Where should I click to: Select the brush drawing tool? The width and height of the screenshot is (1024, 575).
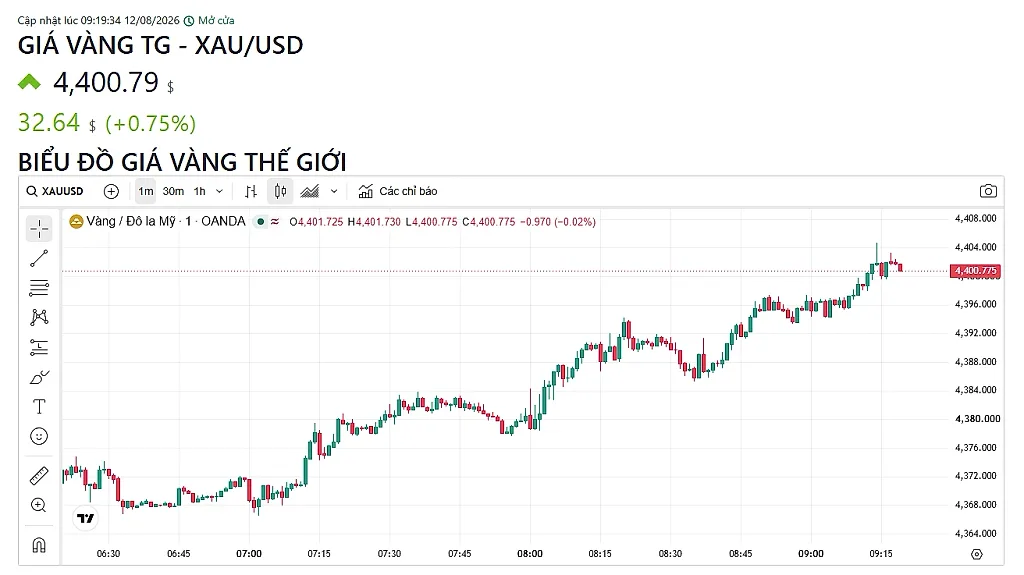[x=39, y=377]
